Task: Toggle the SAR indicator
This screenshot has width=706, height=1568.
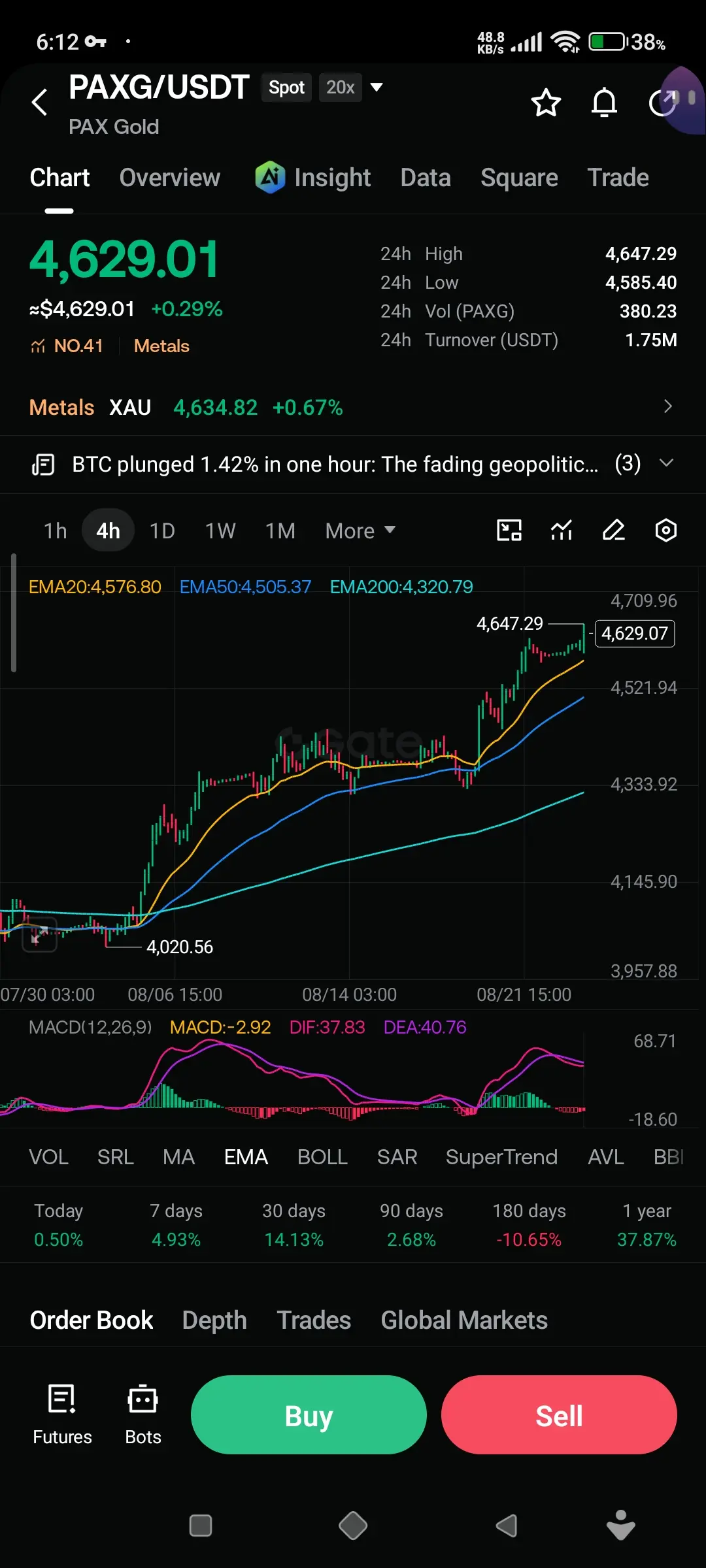Action: tap(397, 1157)
